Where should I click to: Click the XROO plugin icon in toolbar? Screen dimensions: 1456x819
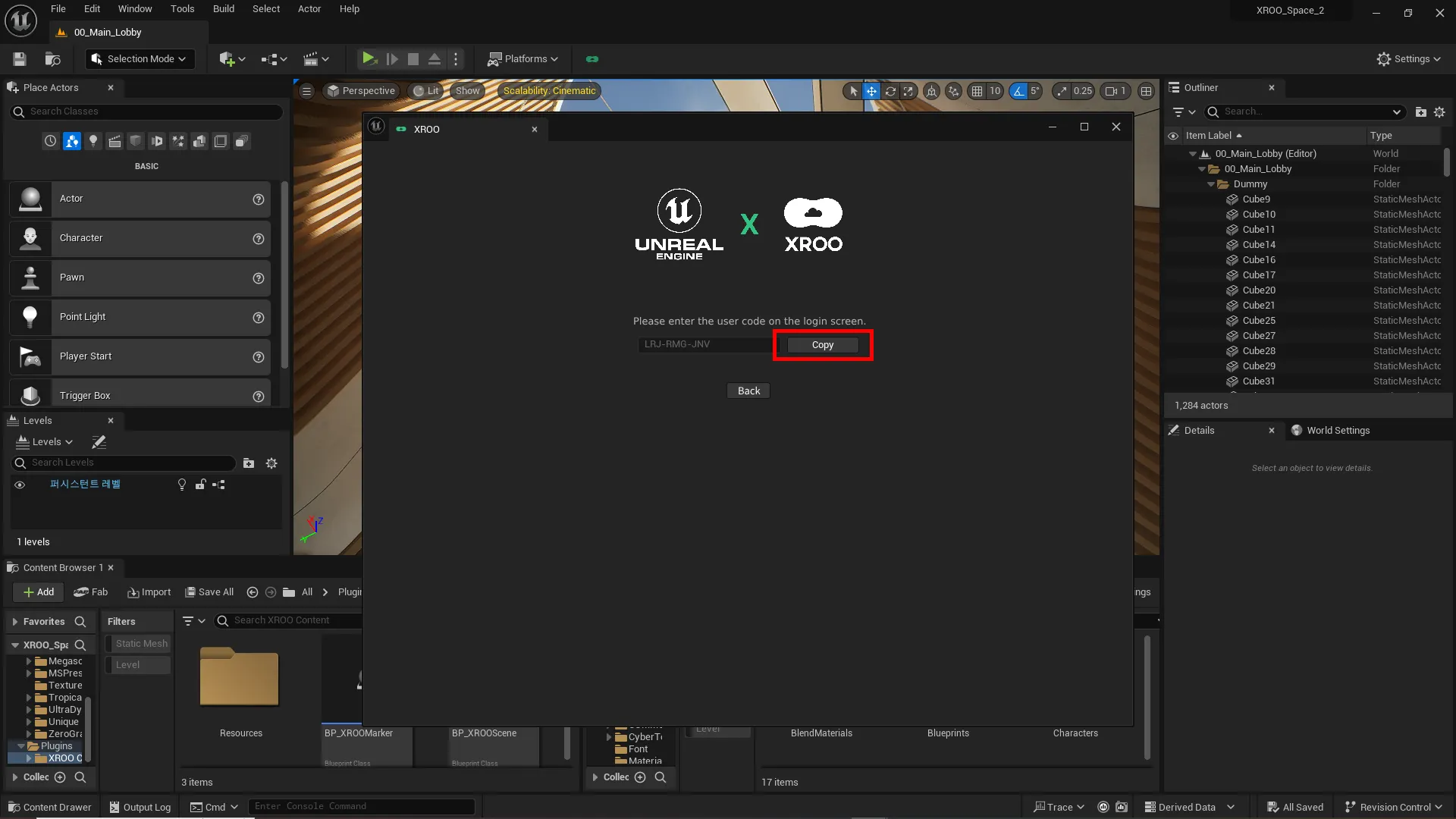point(592,59)
